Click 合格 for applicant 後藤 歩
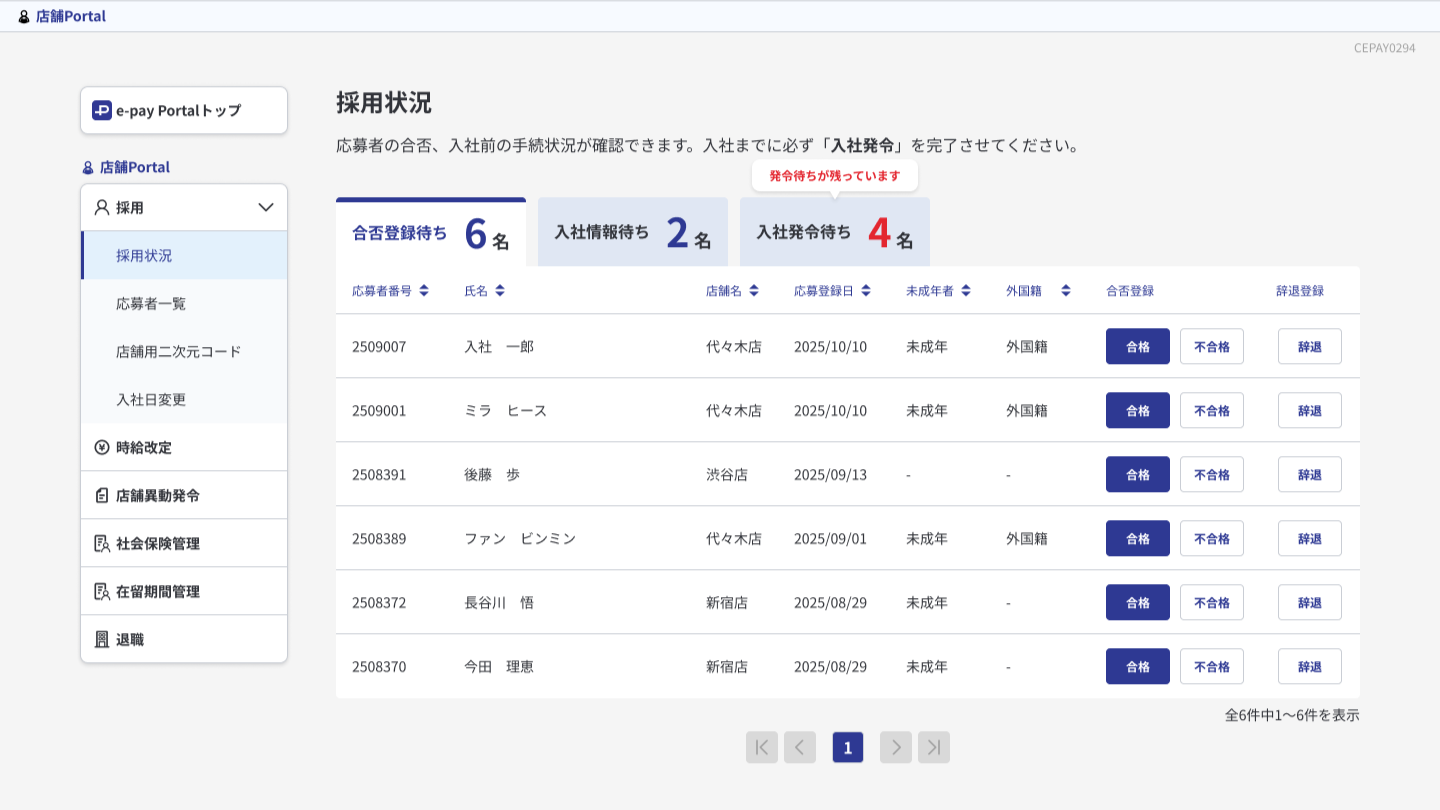1440x810 pixels. 1138,474
